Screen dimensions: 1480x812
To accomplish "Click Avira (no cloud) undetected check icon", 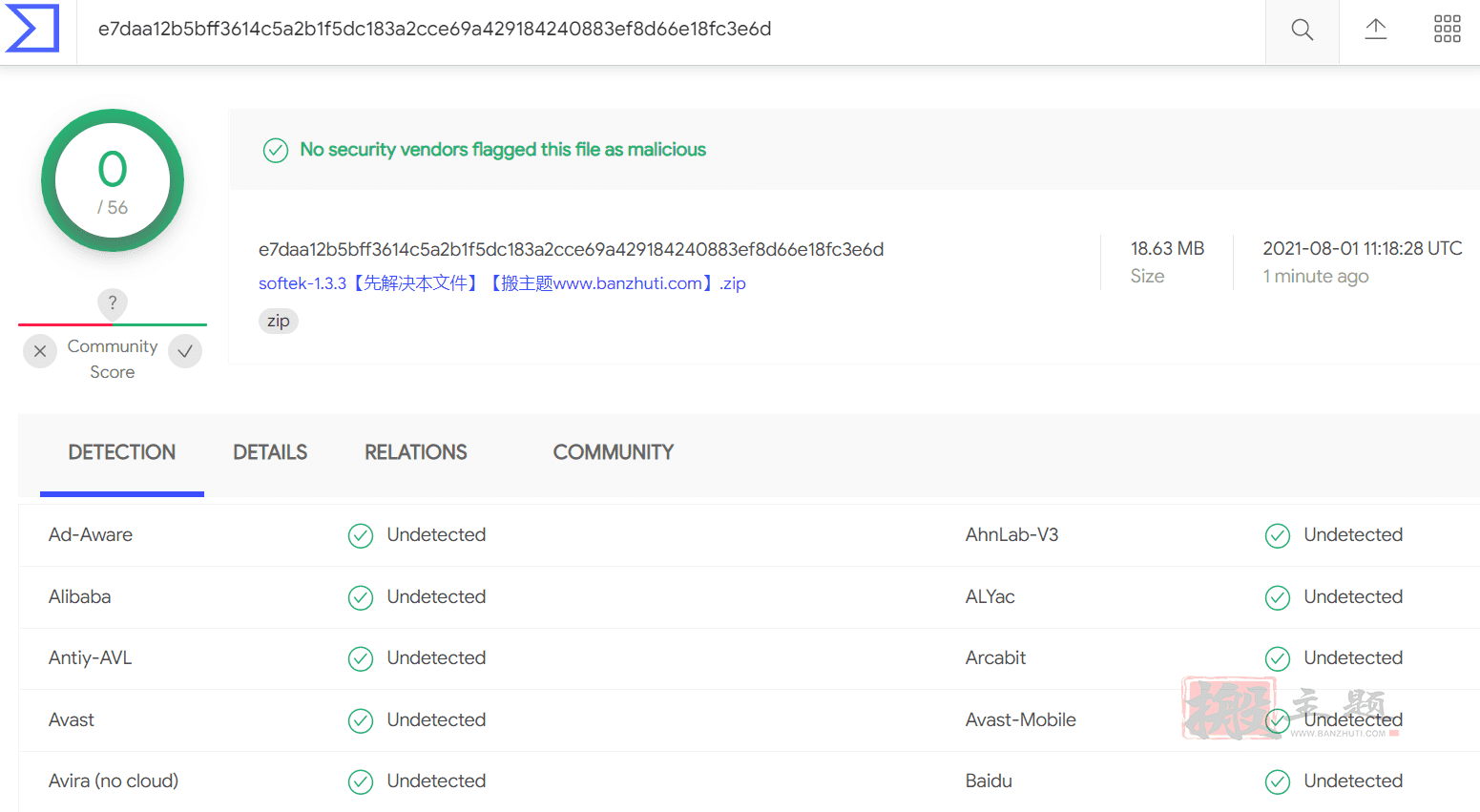I will click(x=361, y=782).
